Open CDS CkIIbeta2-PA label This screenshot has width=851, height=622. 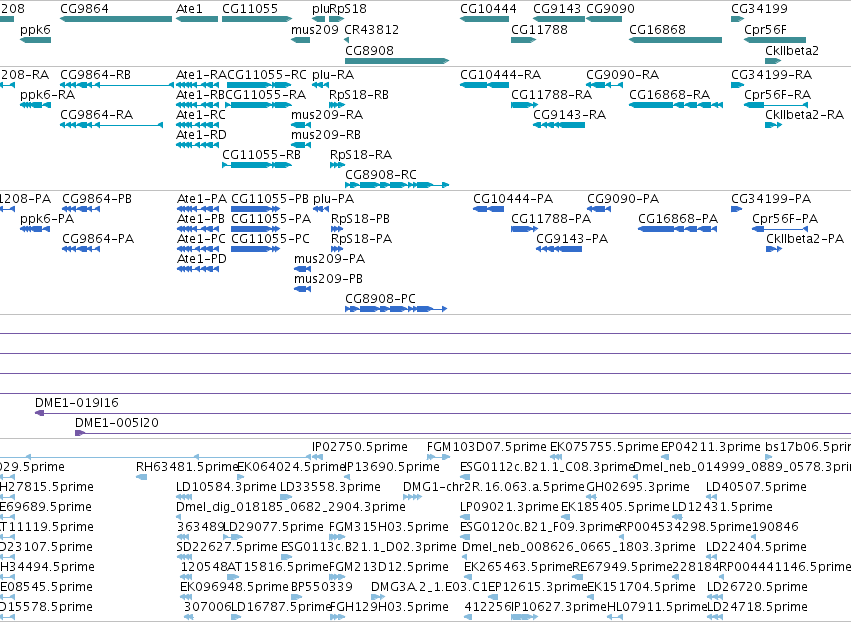click(x=805, y=239)
